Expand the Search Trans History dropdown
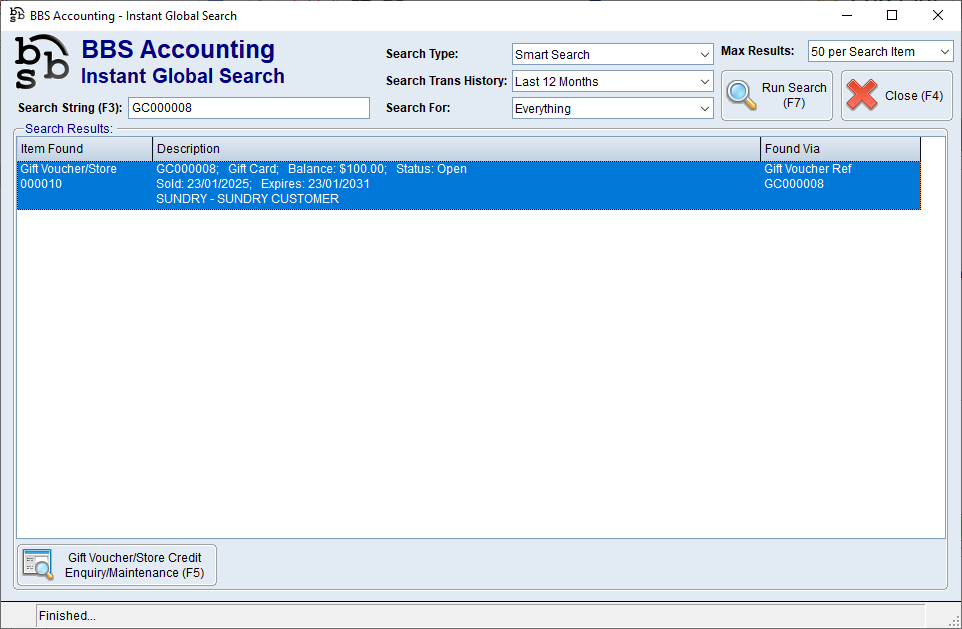The height and width of the screenshot is (629, 962). [612, 81]
